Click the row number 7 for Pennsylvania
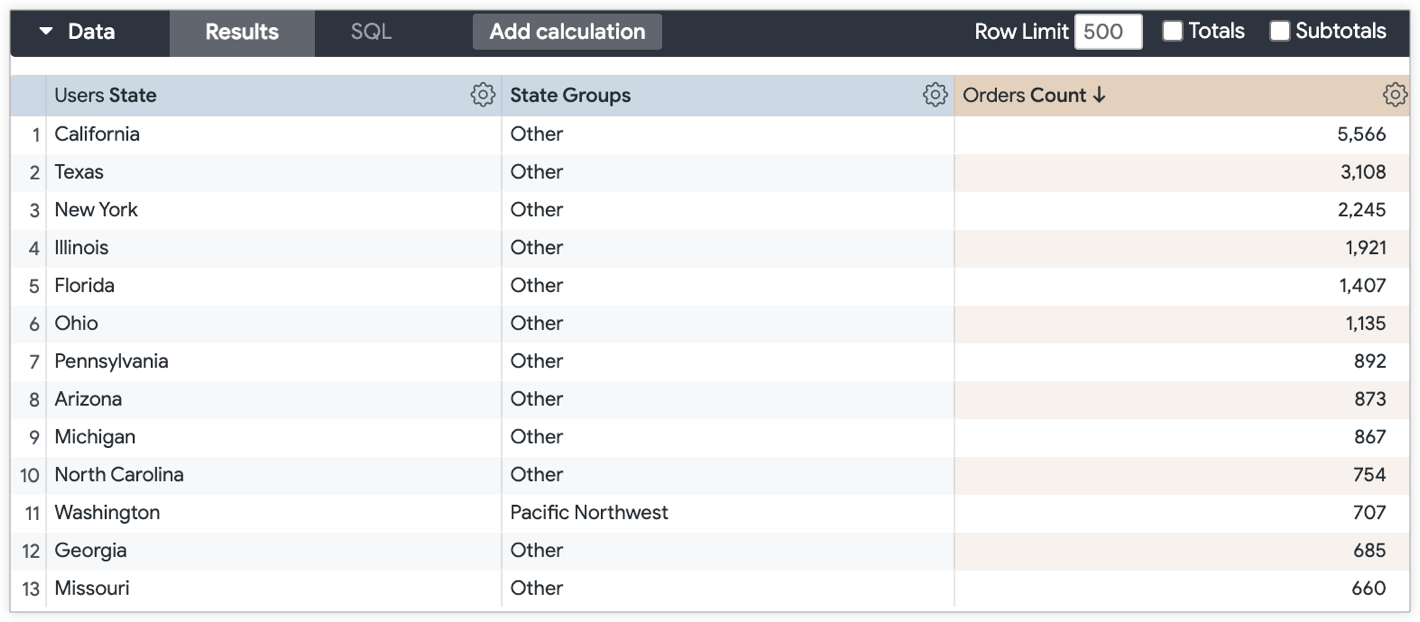 click(34, 361)
